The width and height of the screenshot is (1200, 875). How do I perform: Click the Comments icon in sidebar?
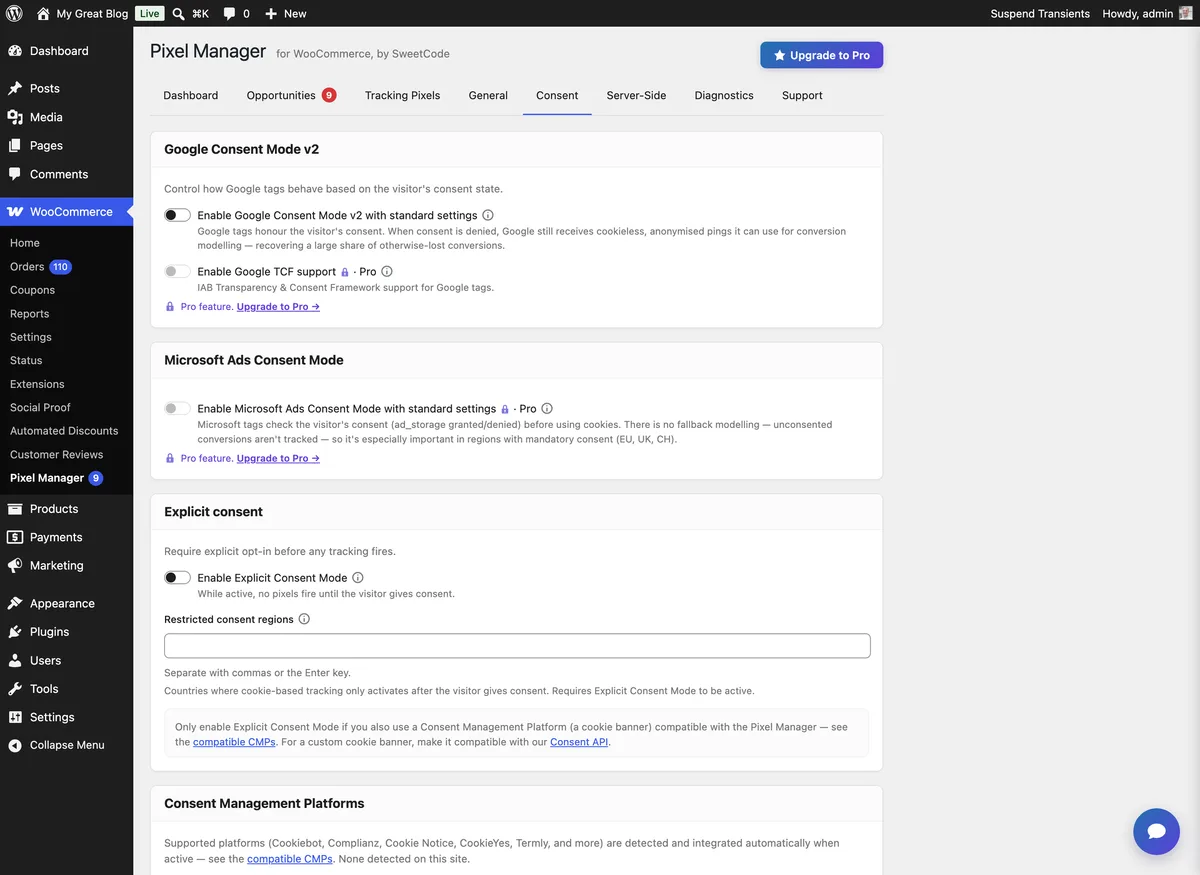[x=15, y=174]
